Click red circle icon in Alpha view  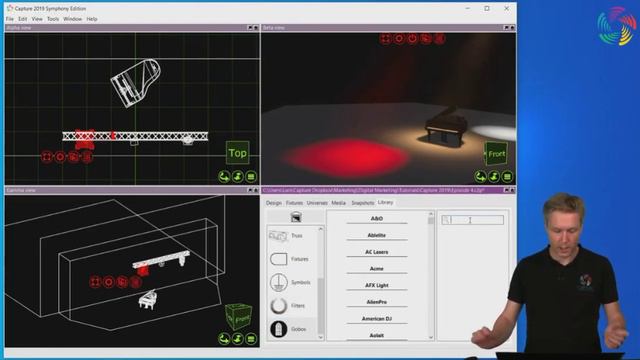pos(60,157)
